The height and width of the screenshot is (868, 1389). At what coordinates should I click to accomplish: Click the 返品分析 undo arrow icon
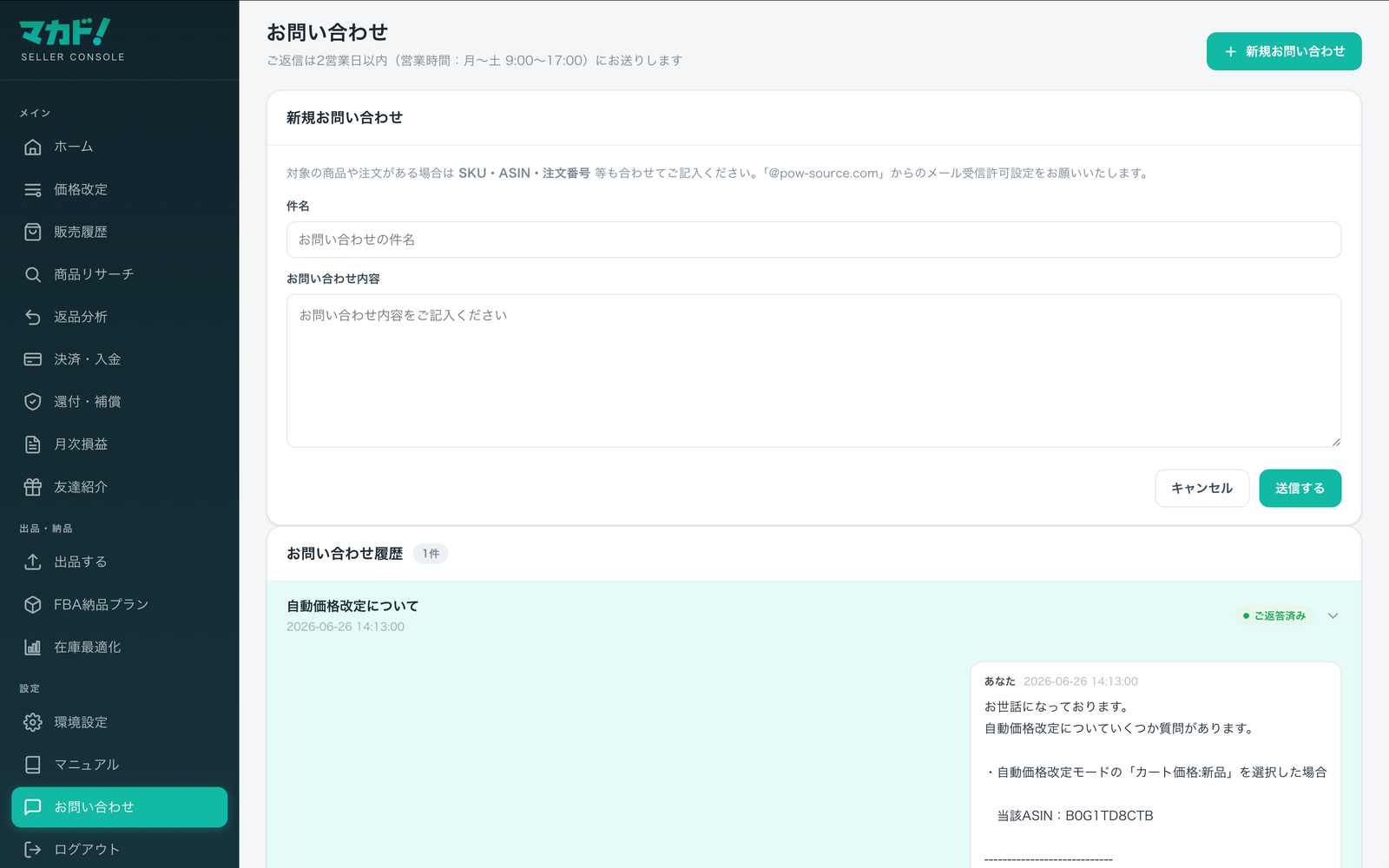33,317
